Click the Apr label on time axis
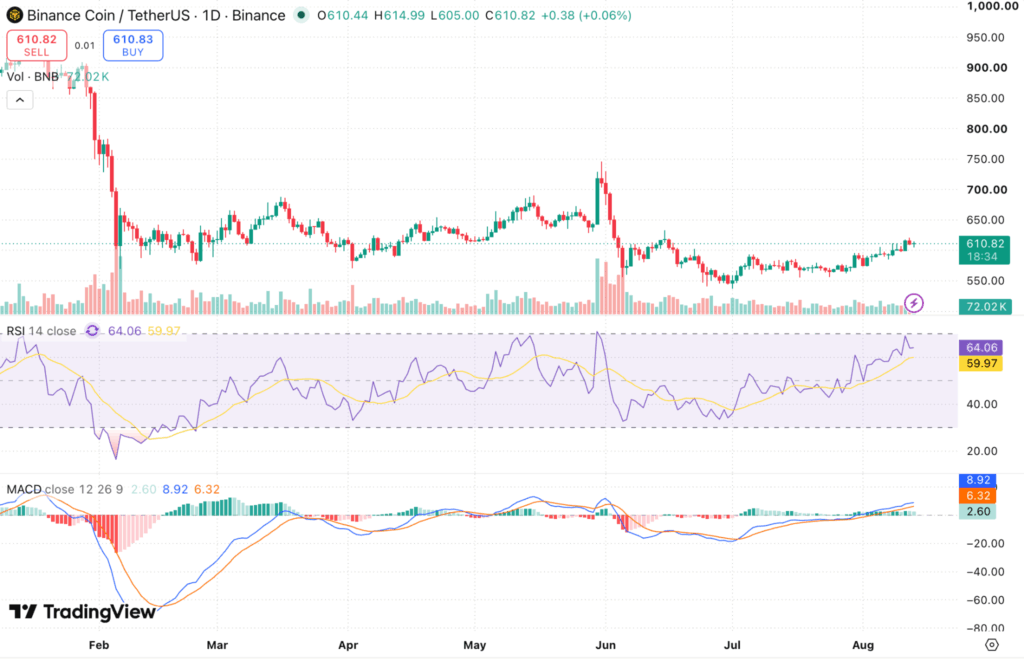 348,645
